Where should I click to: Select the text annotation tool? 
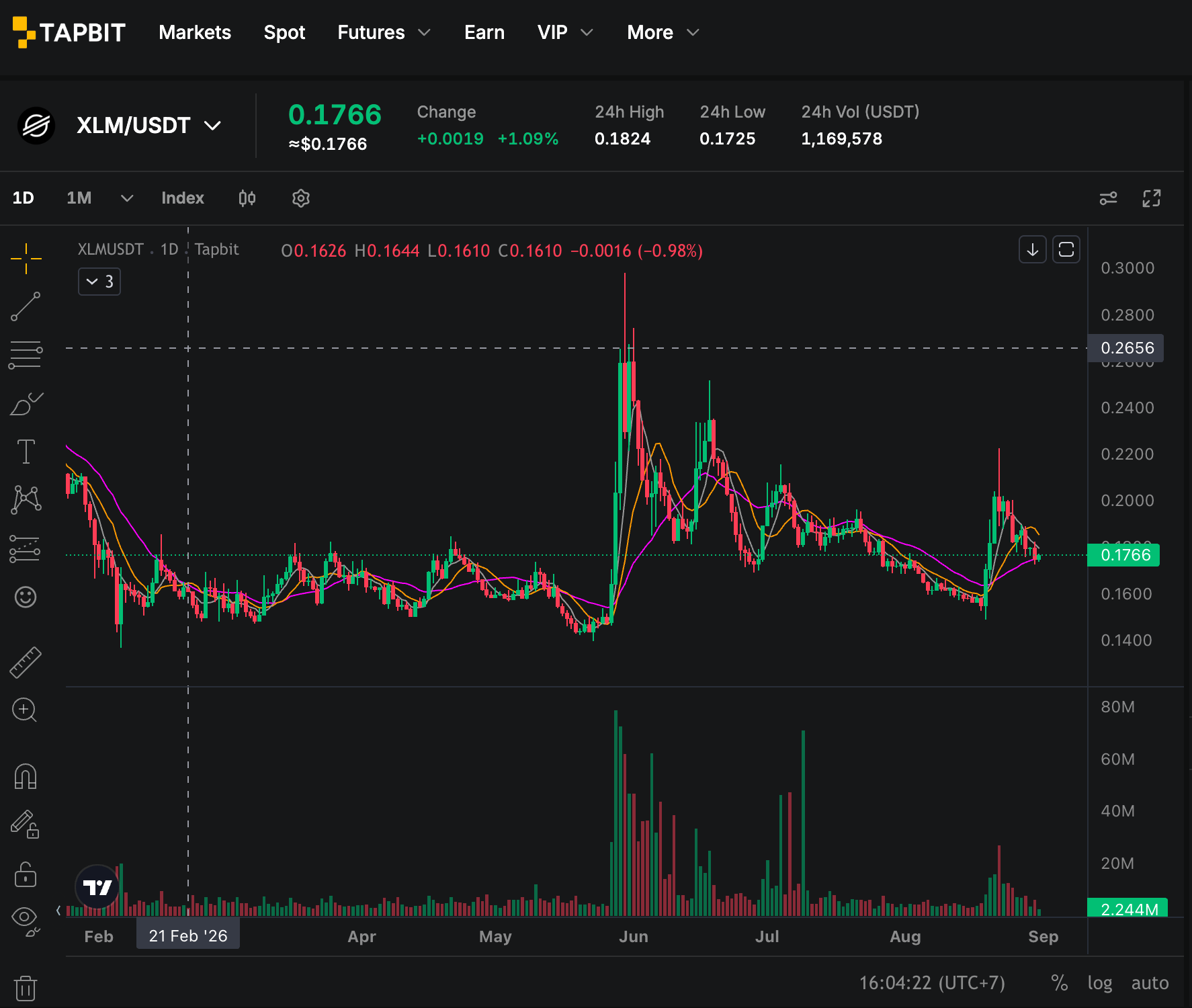pyautogui.click(x=26, y=452)
